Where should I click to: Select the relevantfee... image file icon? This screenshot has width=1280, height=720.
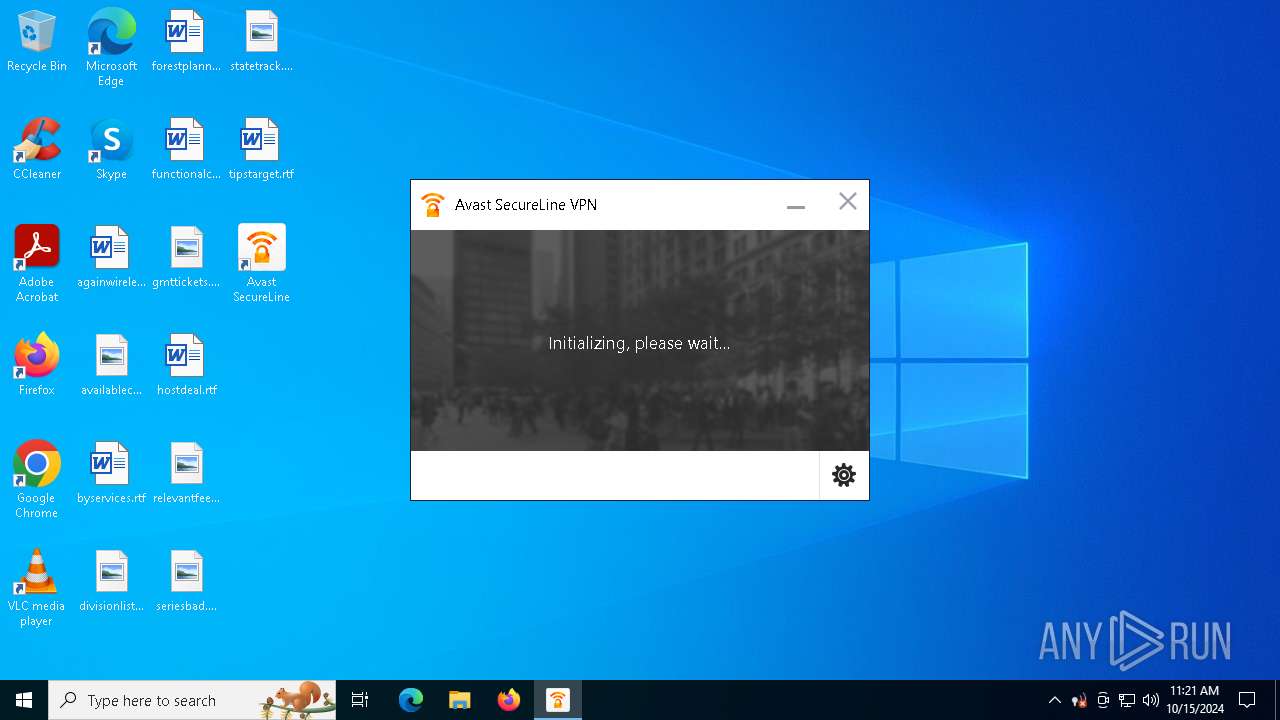point(186,474)
